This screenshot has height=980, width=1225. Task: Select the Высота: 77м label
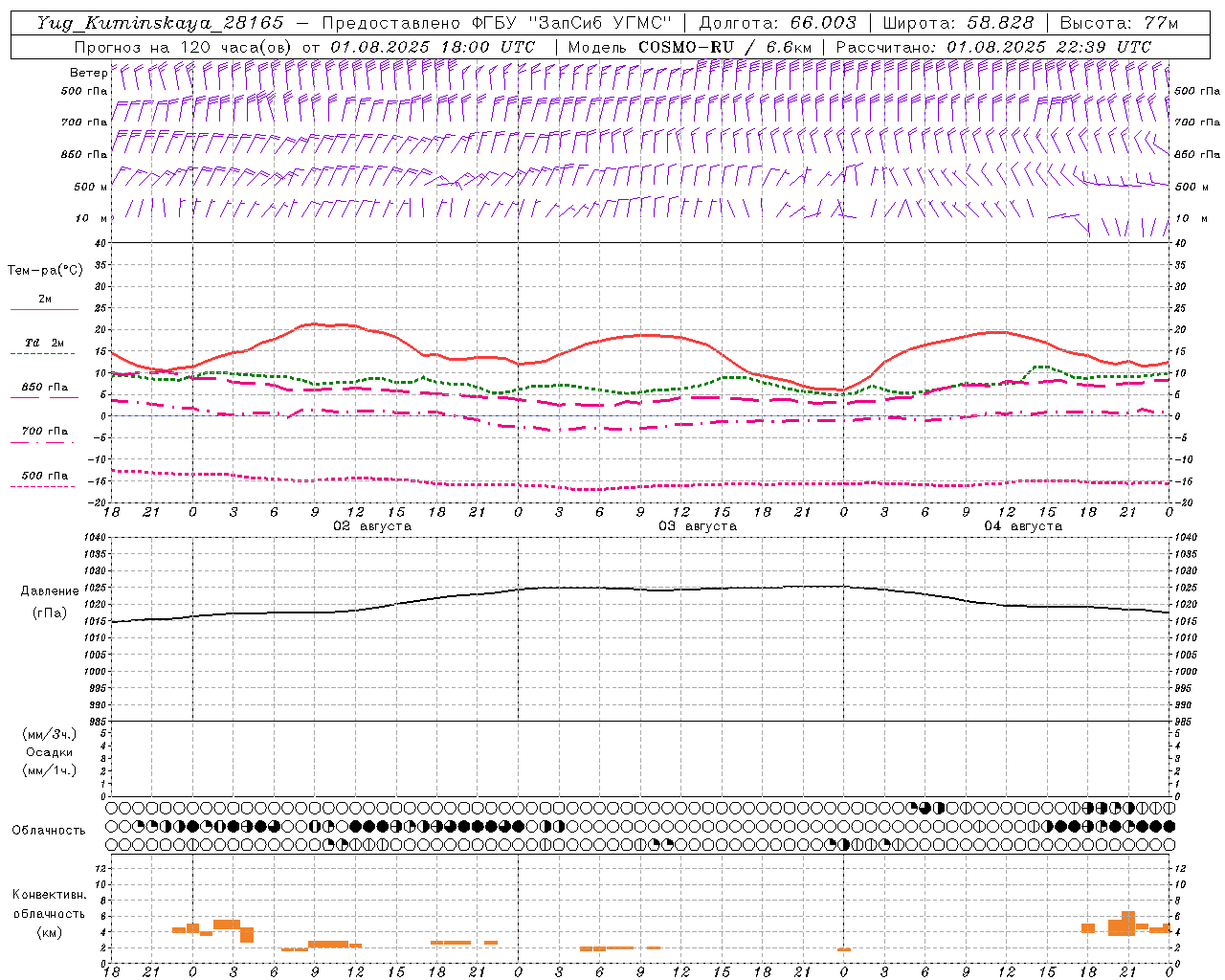point(1120,23)
